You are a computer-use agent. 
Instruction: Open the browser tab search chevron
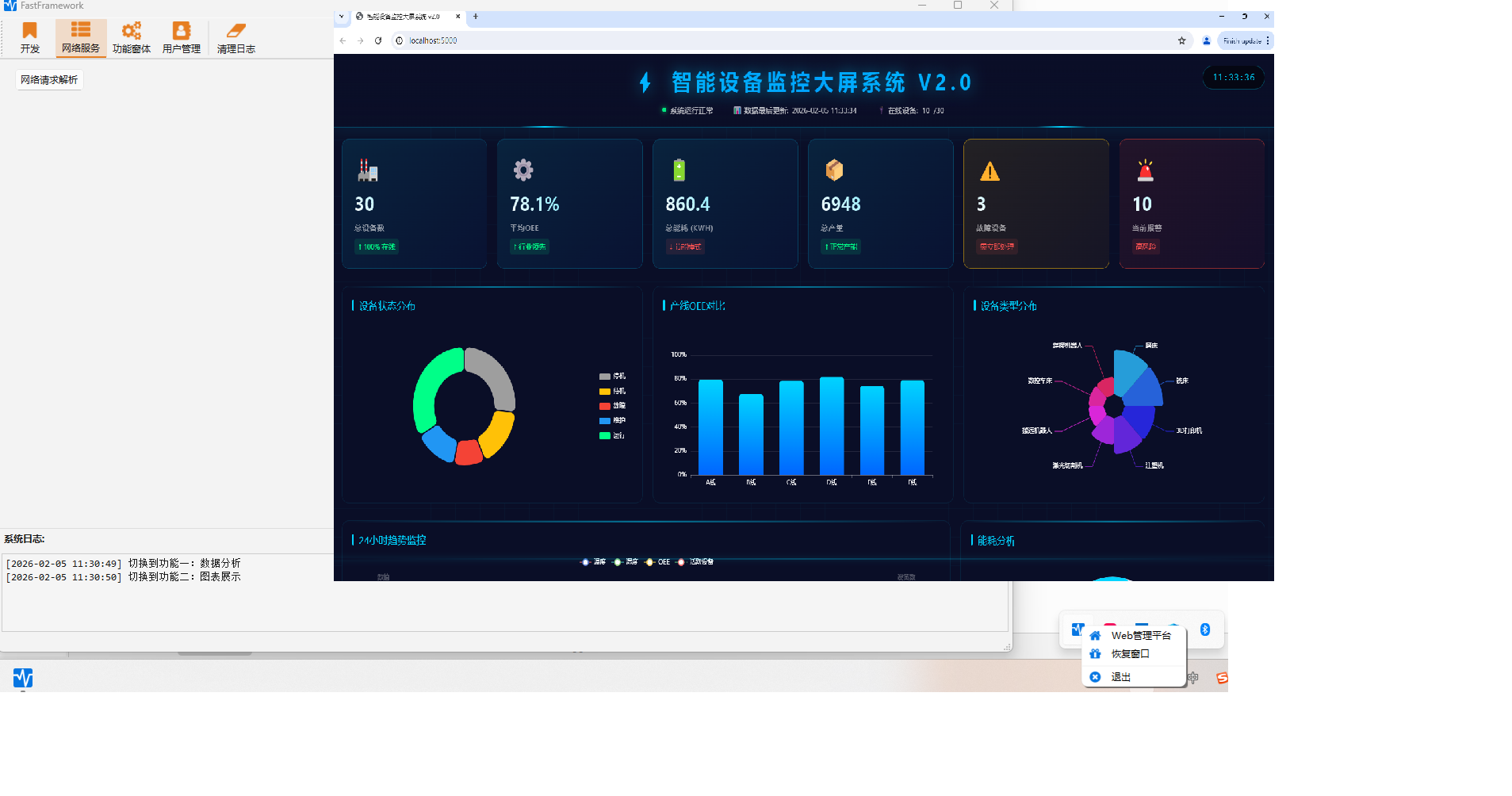point(342,16)
